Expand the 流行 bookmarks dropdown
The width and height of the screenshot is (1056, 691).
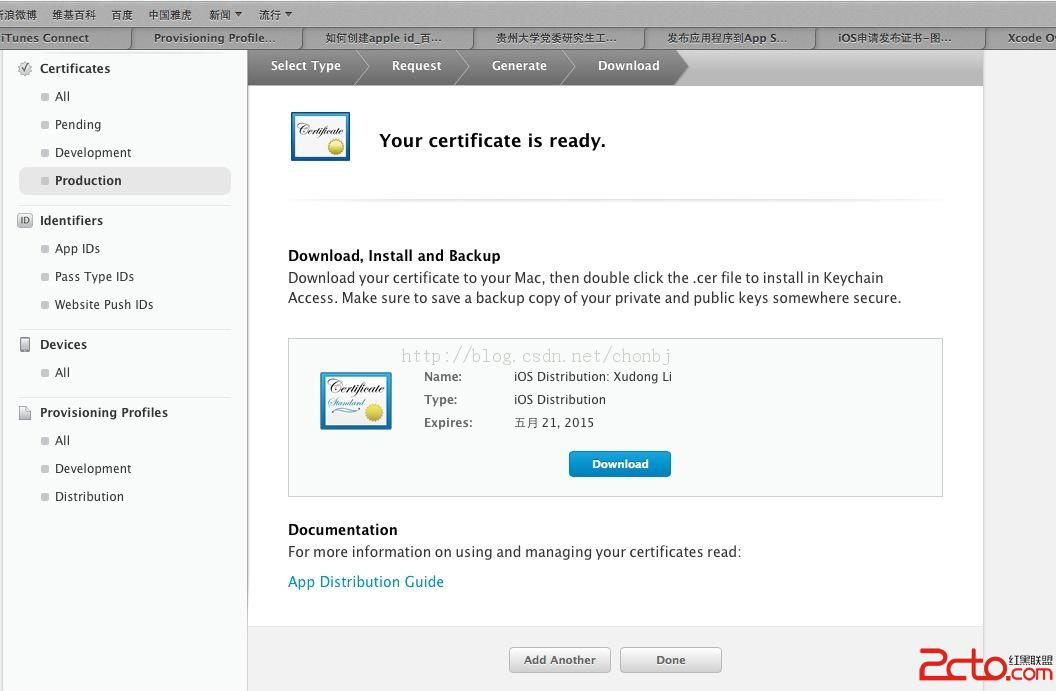[275, 15]
